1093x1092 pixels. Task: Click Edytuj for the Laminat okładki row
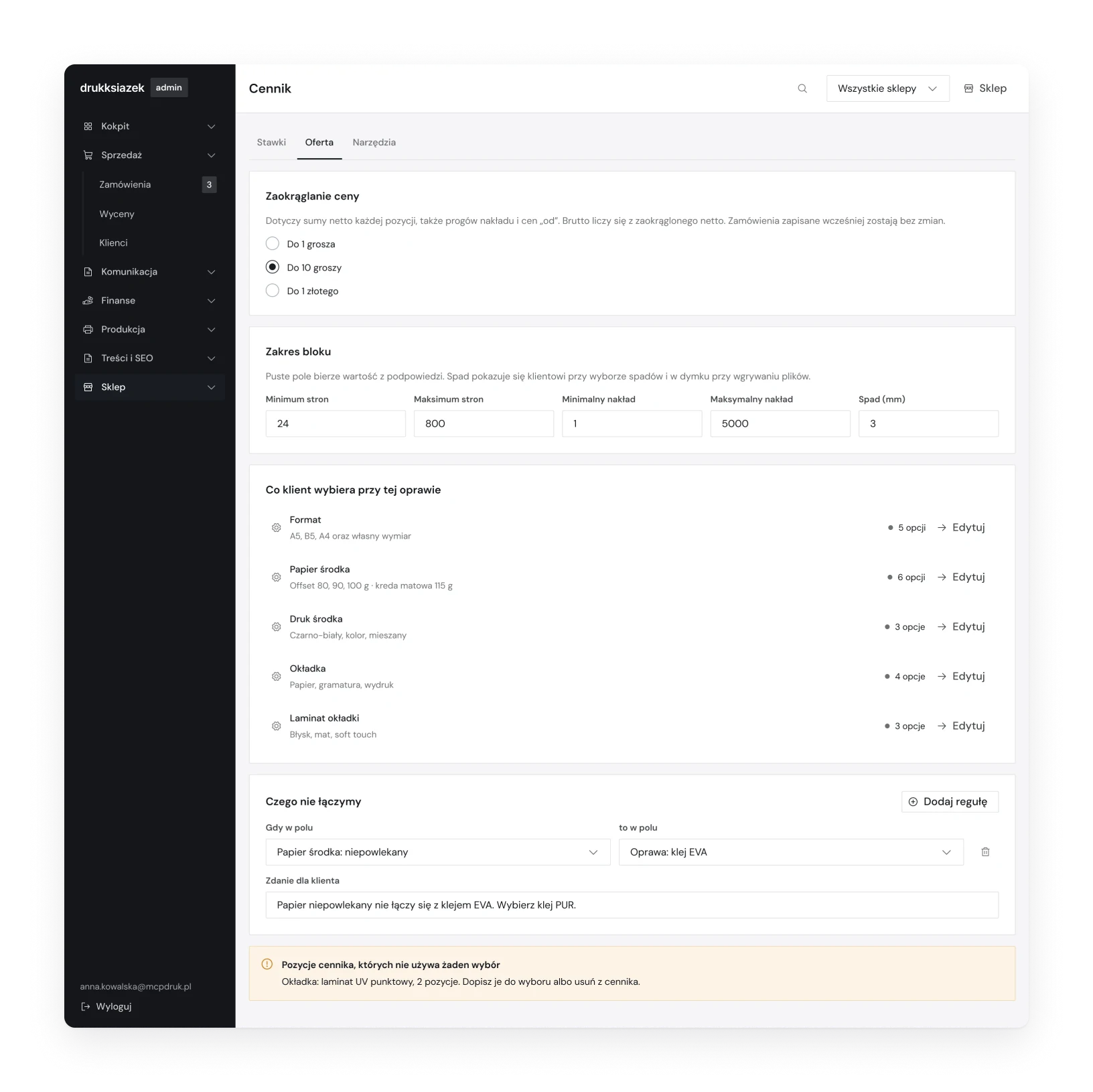coord(961,726)
